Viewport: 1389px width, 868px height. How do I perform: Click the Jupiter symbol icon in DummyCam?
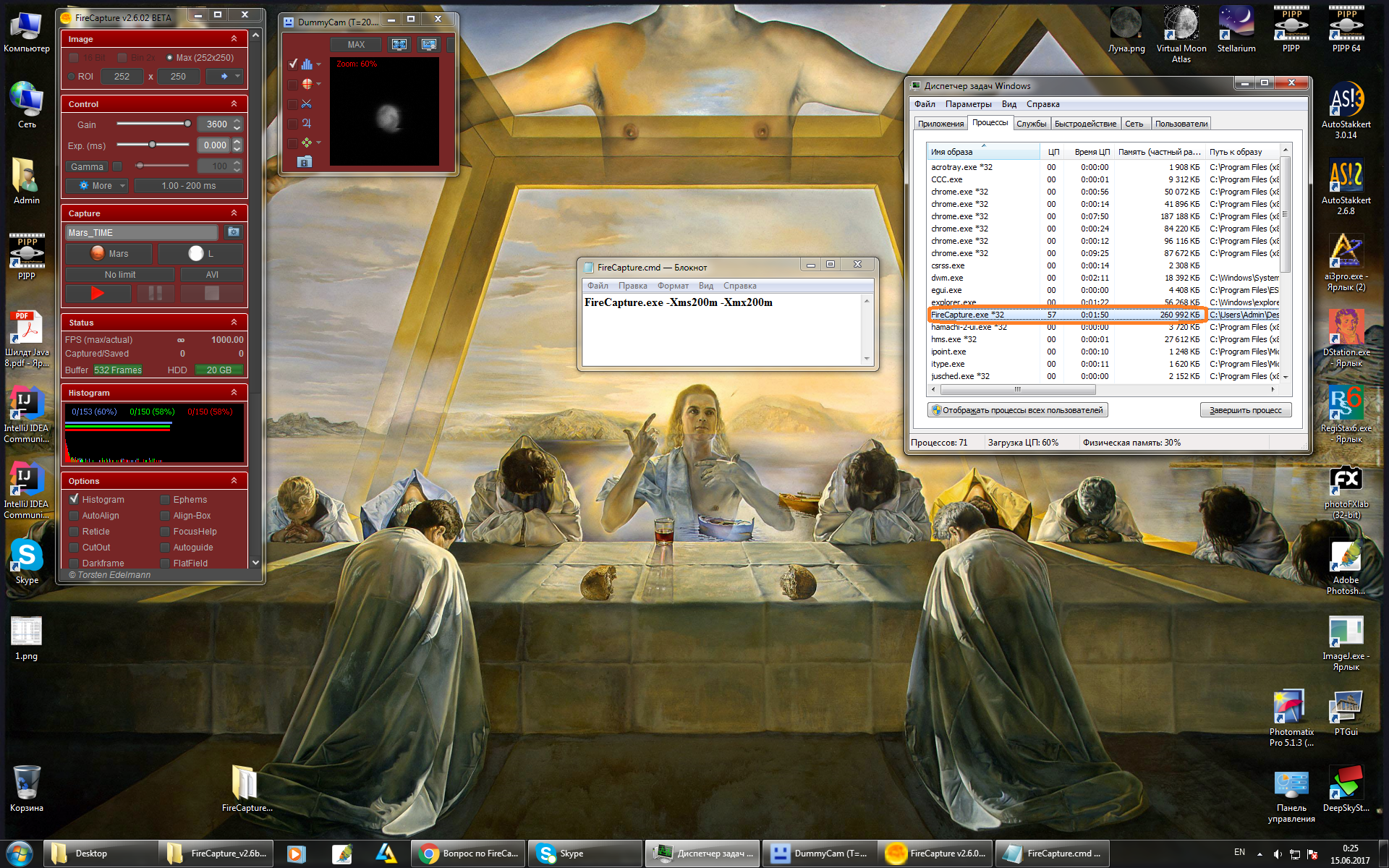307,124
